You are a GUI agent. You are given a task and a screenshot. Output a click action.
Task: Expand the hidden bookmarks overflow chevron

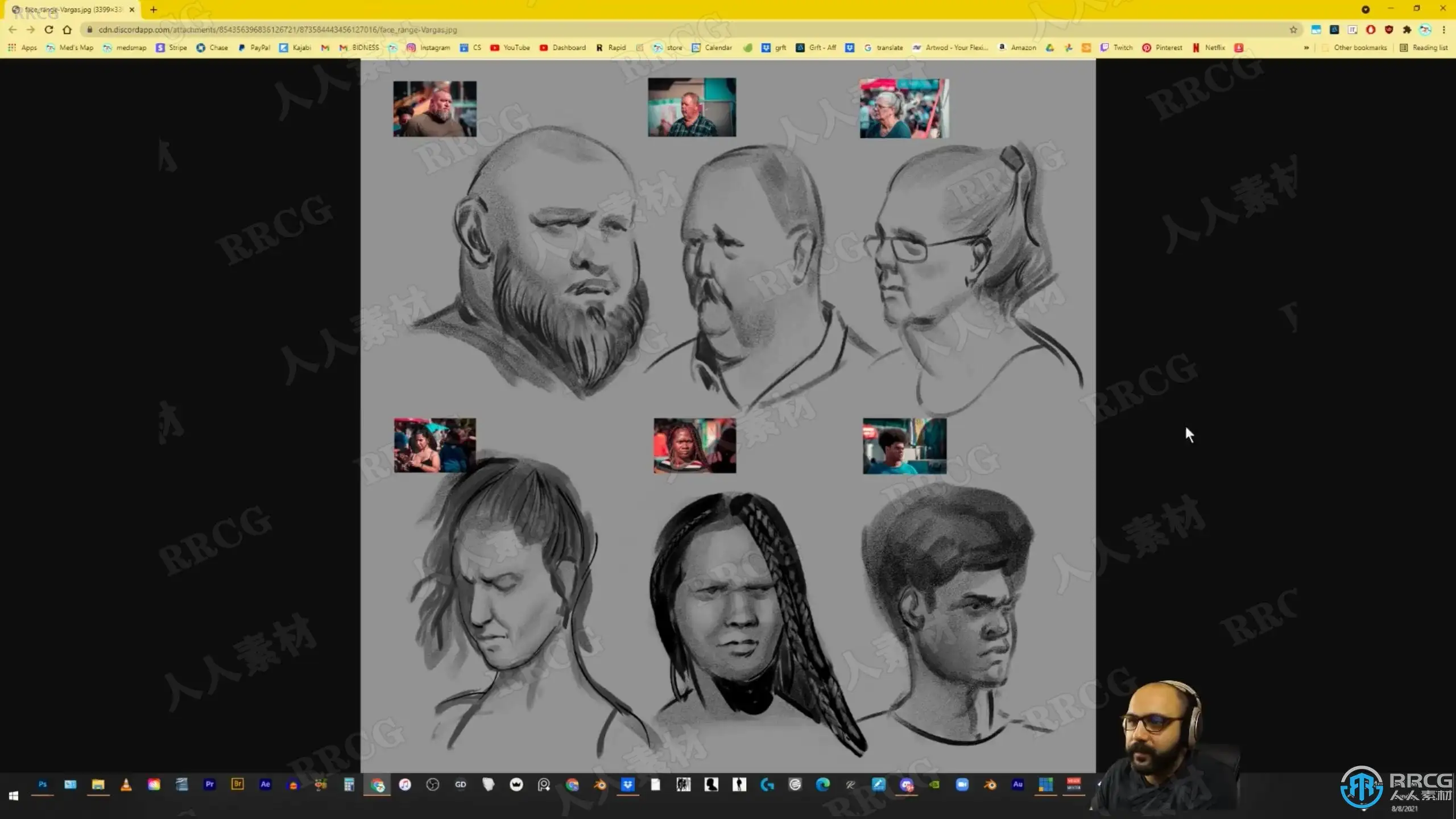click(1306, 48)
